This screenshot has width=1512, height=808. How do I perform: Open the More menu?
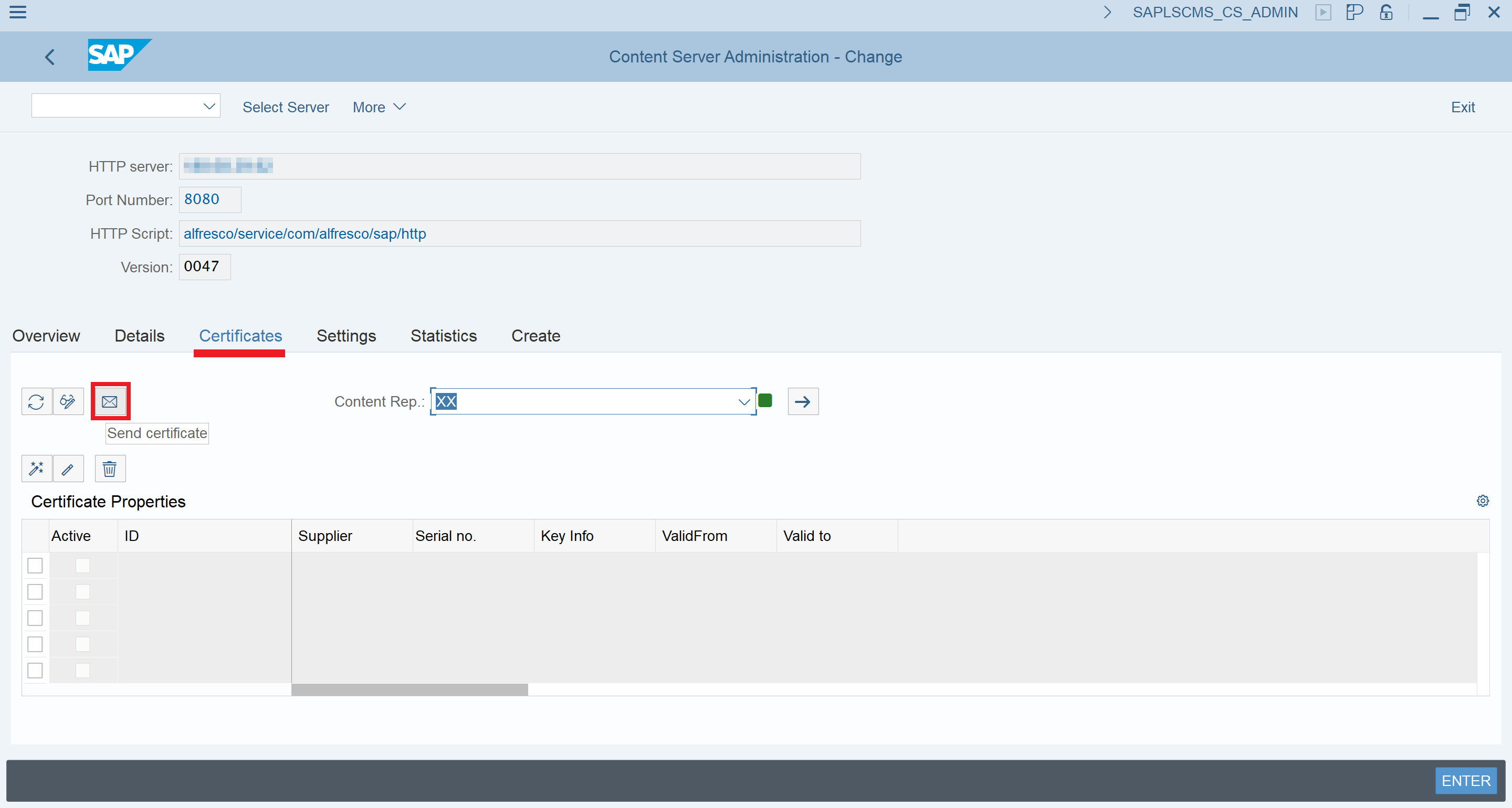tap(379, 107)
